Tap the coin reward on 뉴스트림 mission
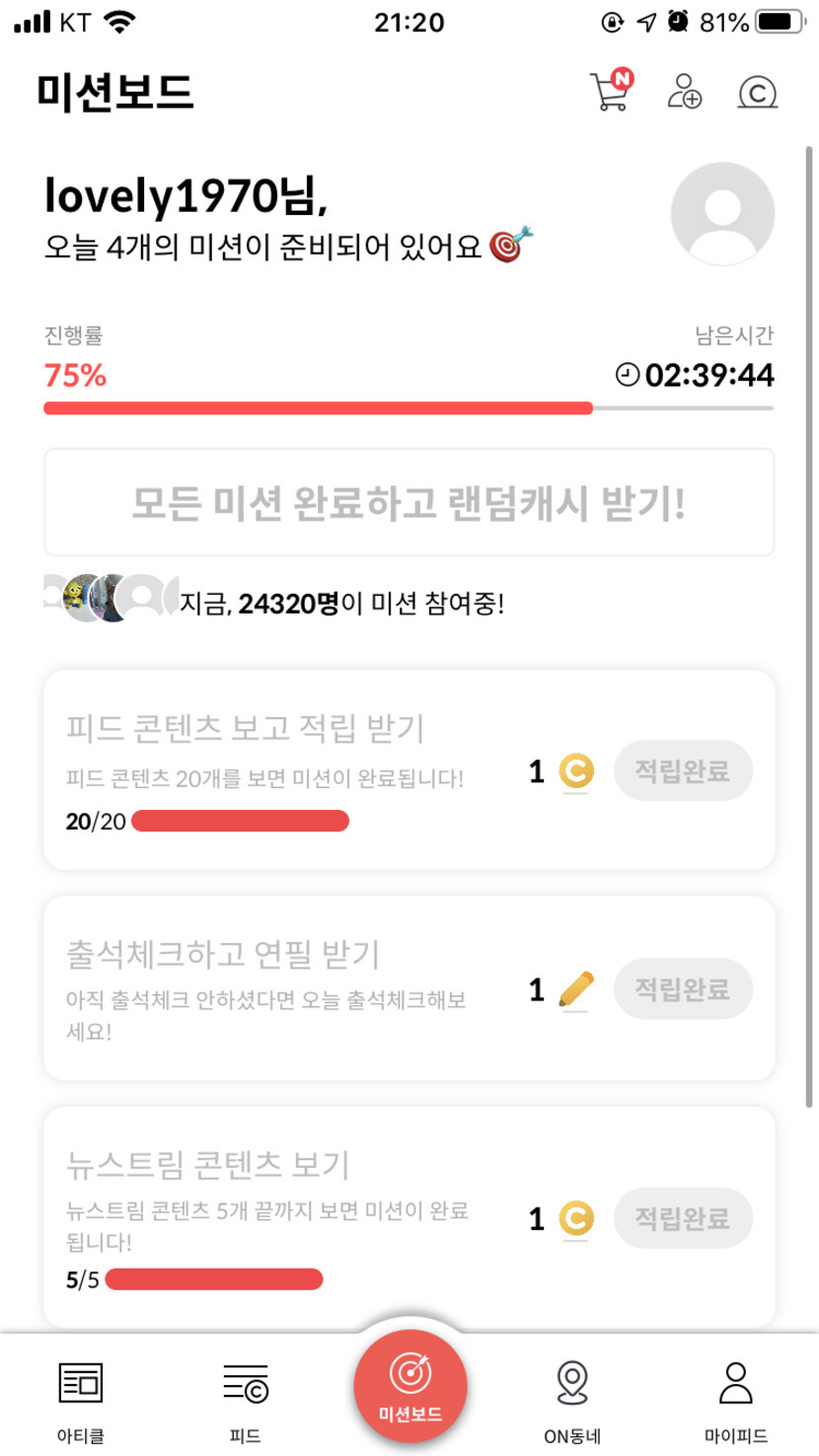 point(575,1219)
